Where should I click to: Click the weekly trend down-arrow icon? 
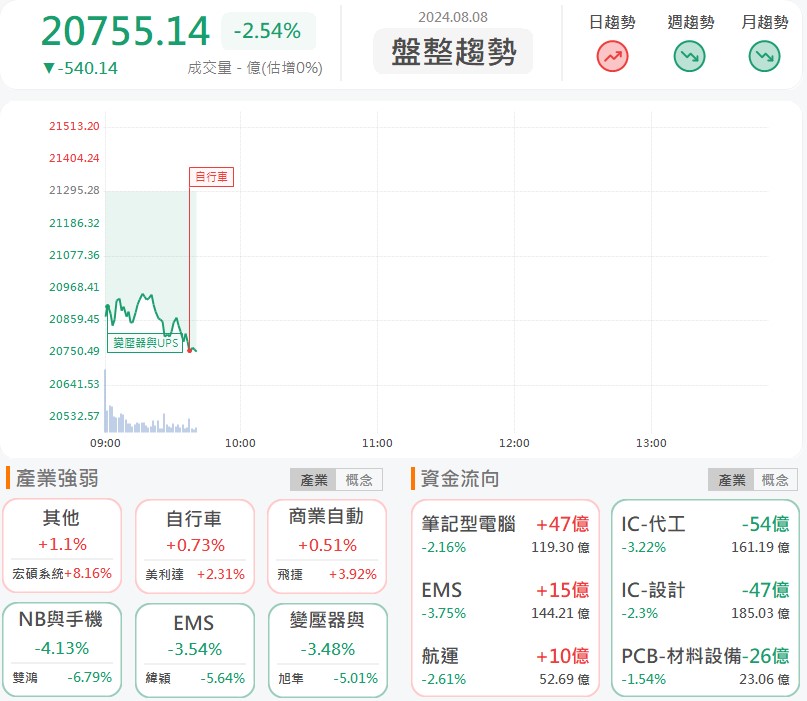click(x=690, y=56)
